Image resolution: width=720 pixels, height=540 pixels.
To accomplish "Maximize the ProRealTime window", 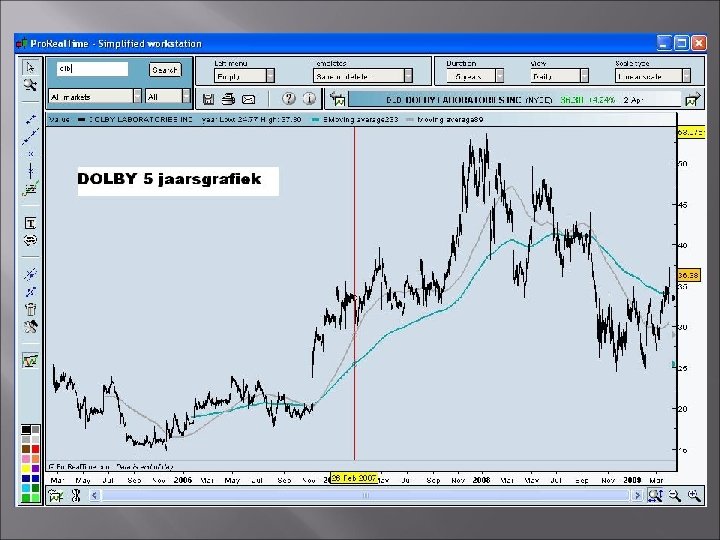I will tap(681, 43).
